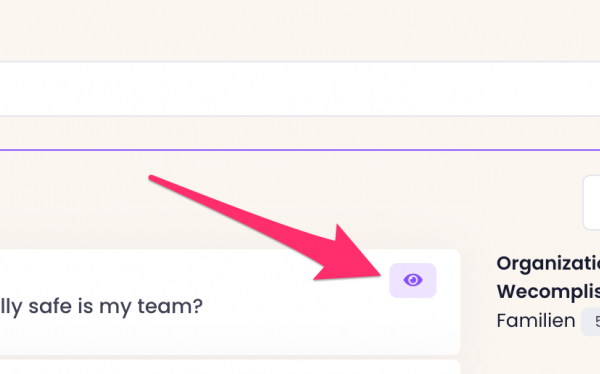This screenshot has width=600, height=374.
Task: Click the pink arrow annotation tail
Action: tap(153, 179)
